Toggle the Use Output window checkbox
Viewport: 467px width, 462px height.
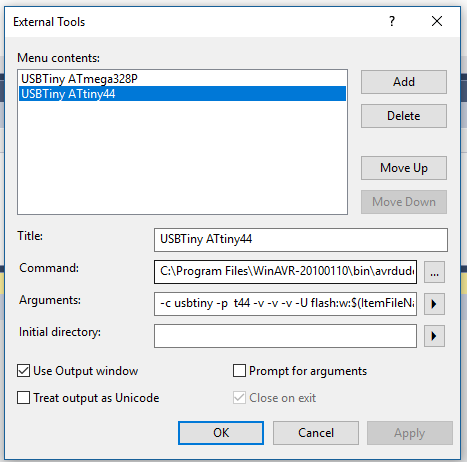coord(24,371)
